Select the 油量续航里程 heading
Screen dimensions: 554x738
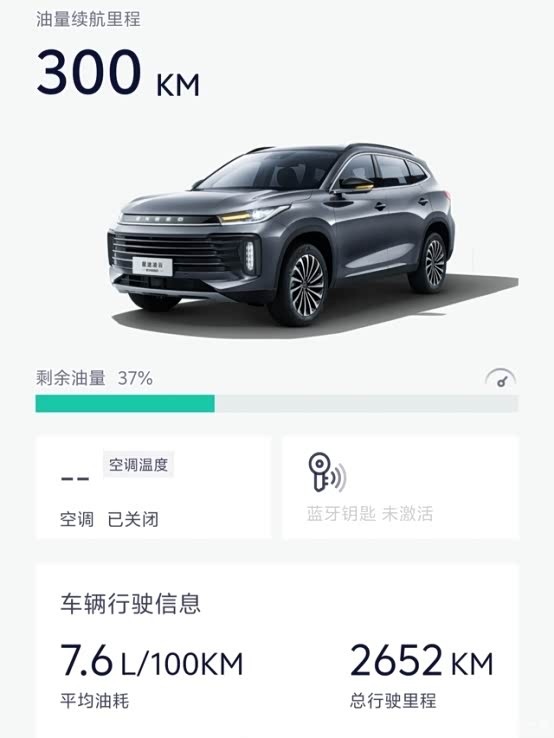coord(88,19)
